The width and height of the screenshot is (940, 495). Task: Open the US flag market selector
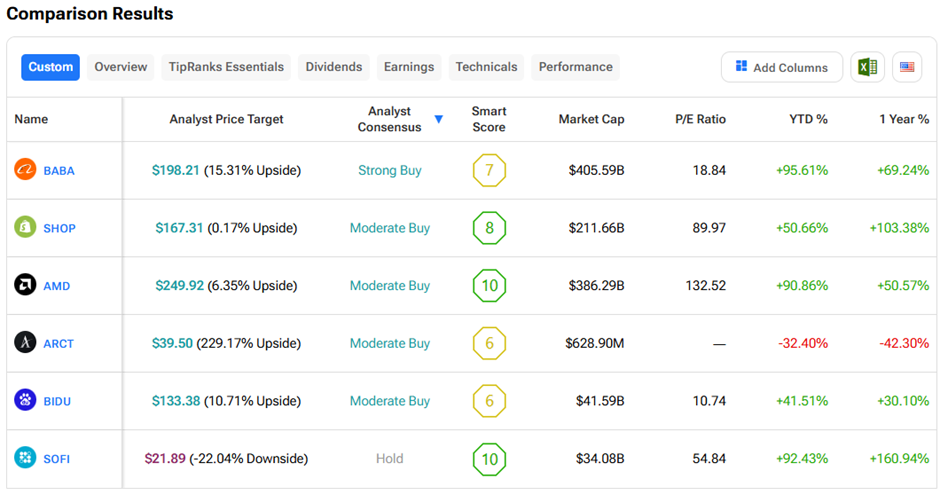(907, 67)
